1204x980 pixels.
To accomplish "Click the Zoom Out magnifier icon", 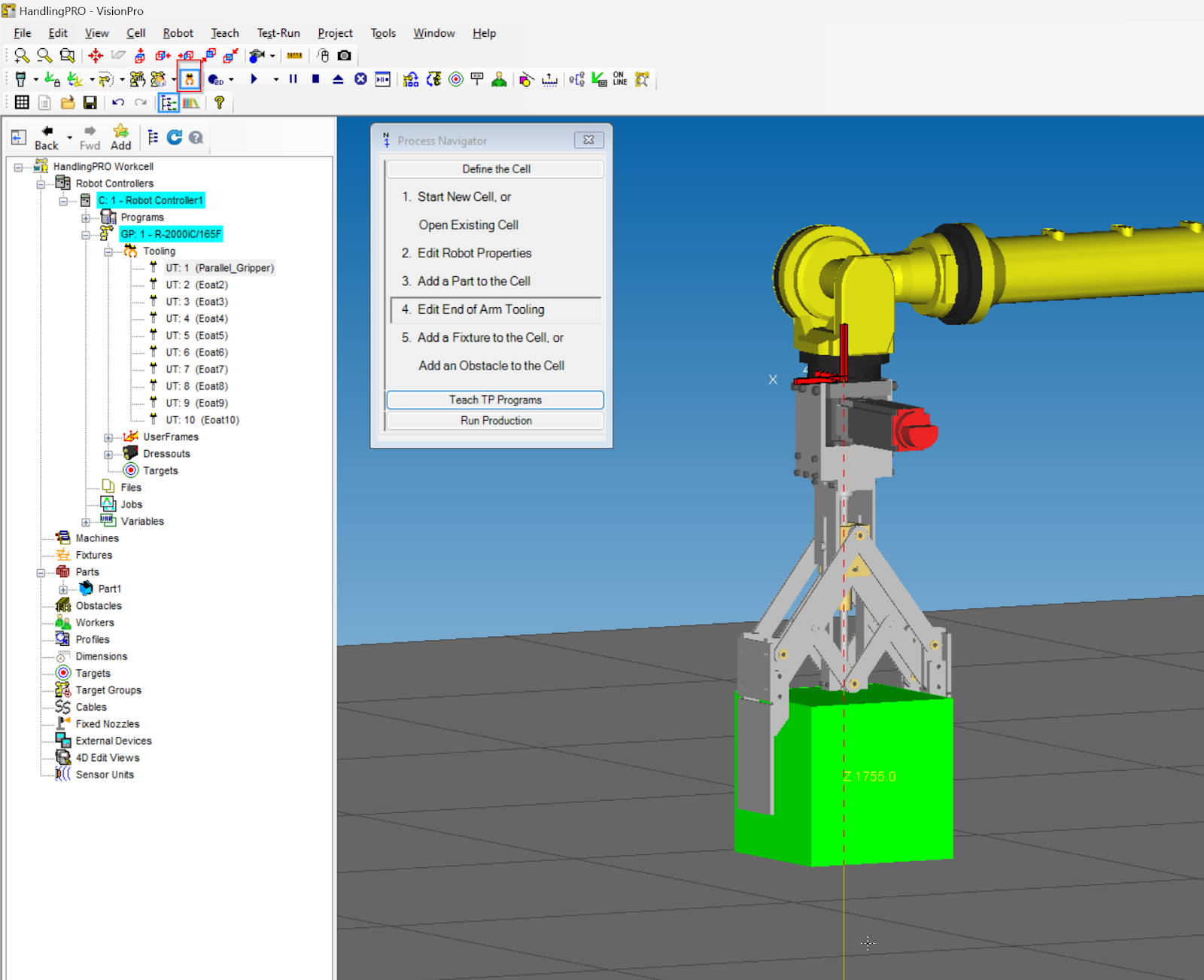I will pos(44,56).
